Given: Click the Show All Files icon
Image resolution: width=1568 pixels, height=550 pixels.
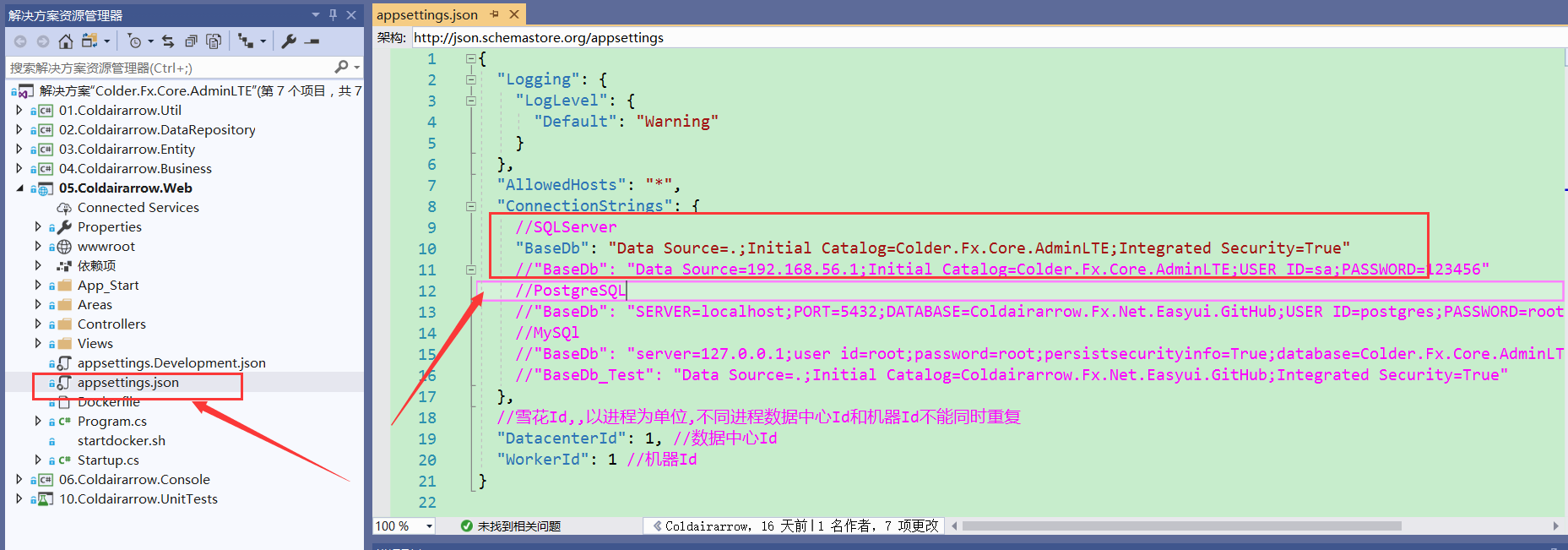Looking at the screenshot, I should (x=214, y=41).
